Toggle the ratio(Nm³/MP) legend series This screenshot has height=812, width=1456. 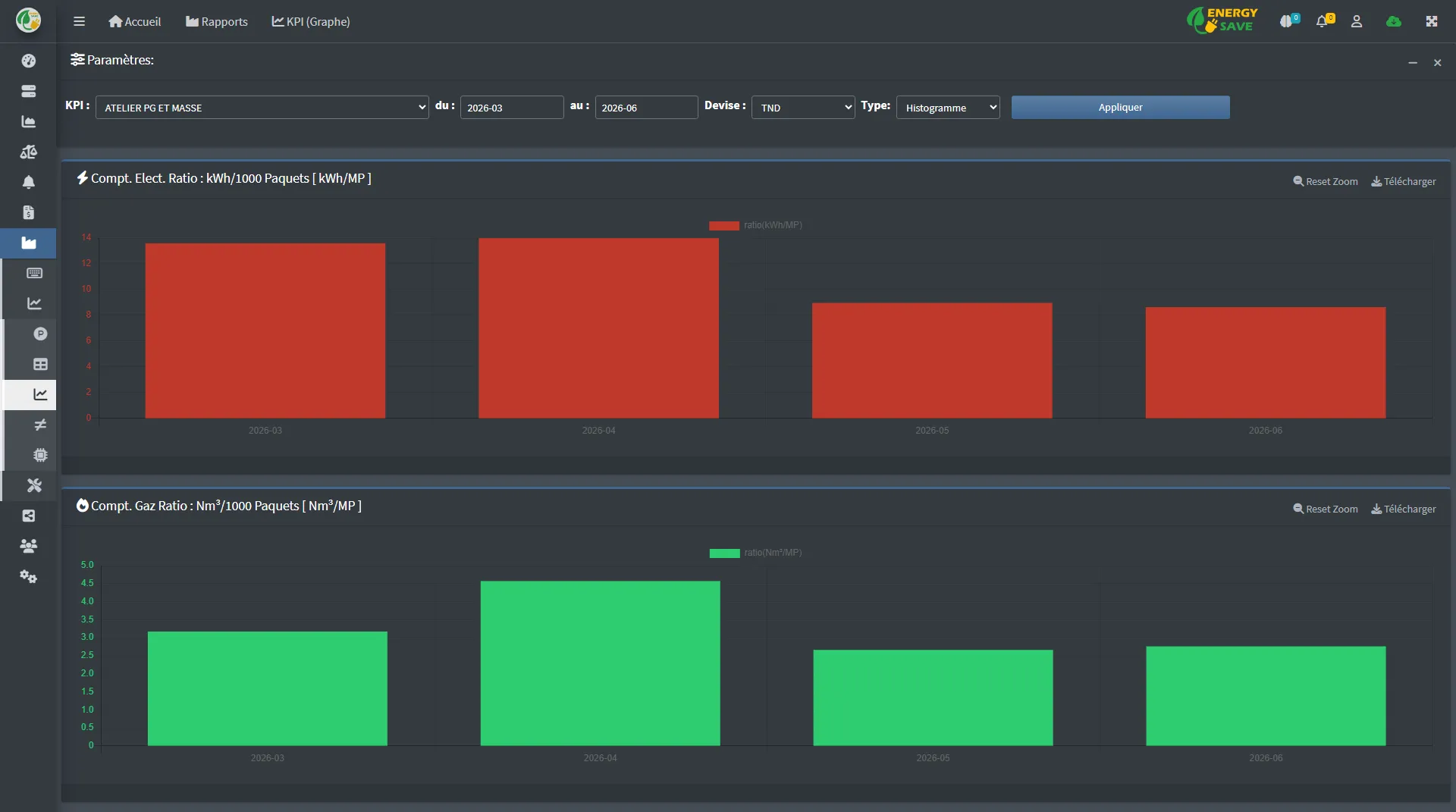click(755, 553)
